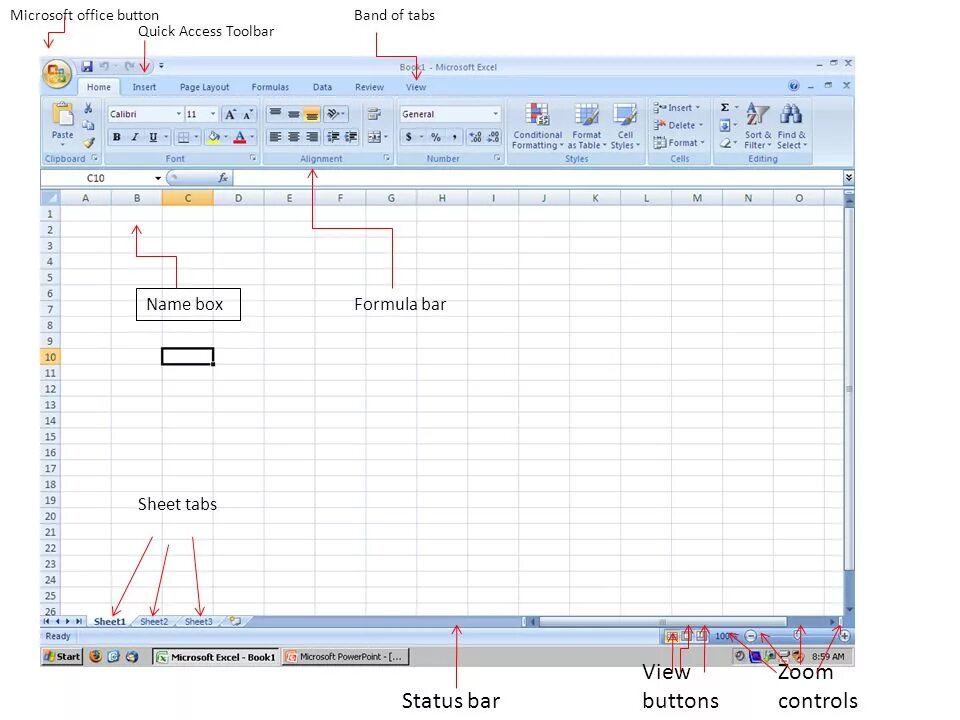Select the Sheet2 worksheet tab

[154, 621]
